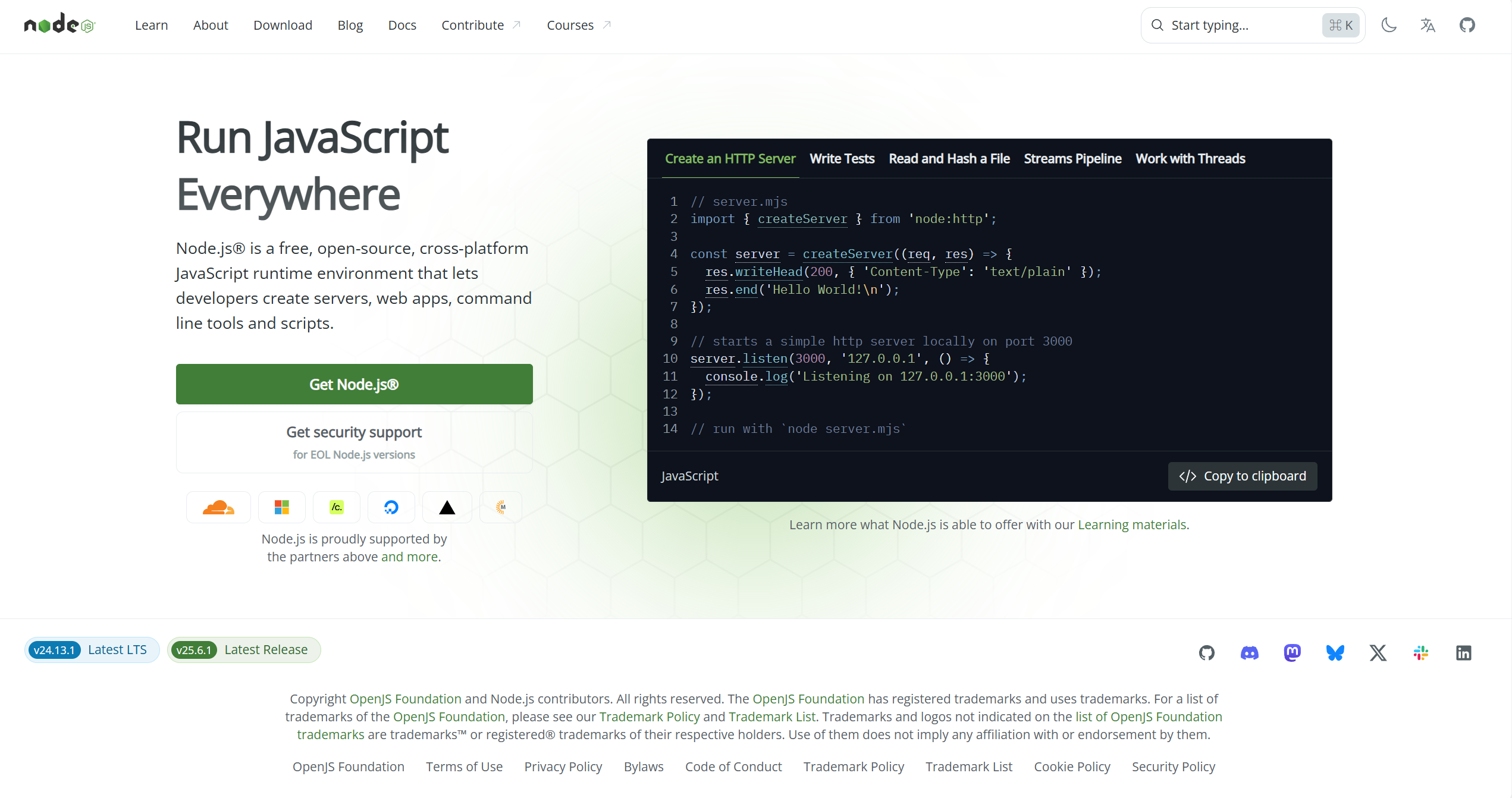
Task: Open the Mastodon social icon
Action: pyautogui.click(x=1292, y=653)
